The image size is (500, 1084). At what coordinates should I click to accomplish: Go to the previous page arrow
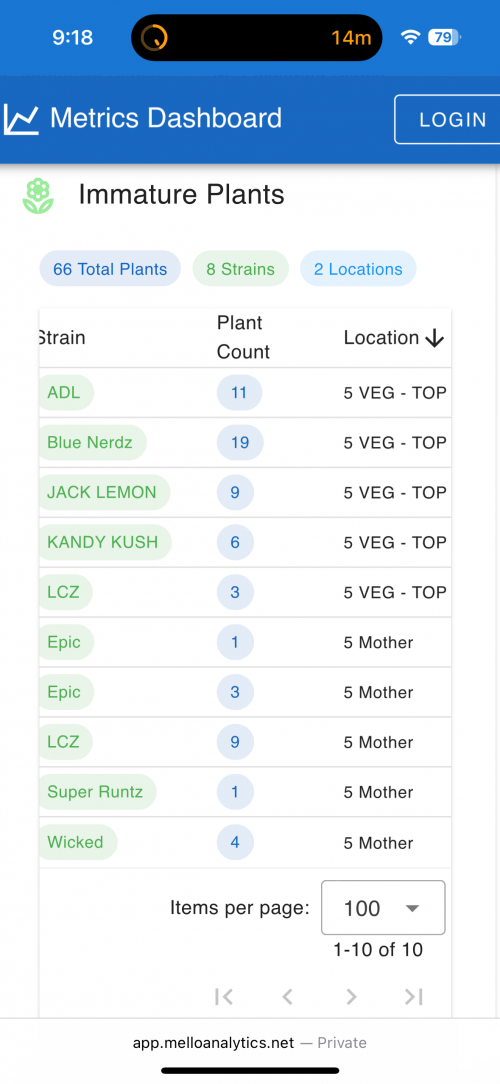(288, 996)
